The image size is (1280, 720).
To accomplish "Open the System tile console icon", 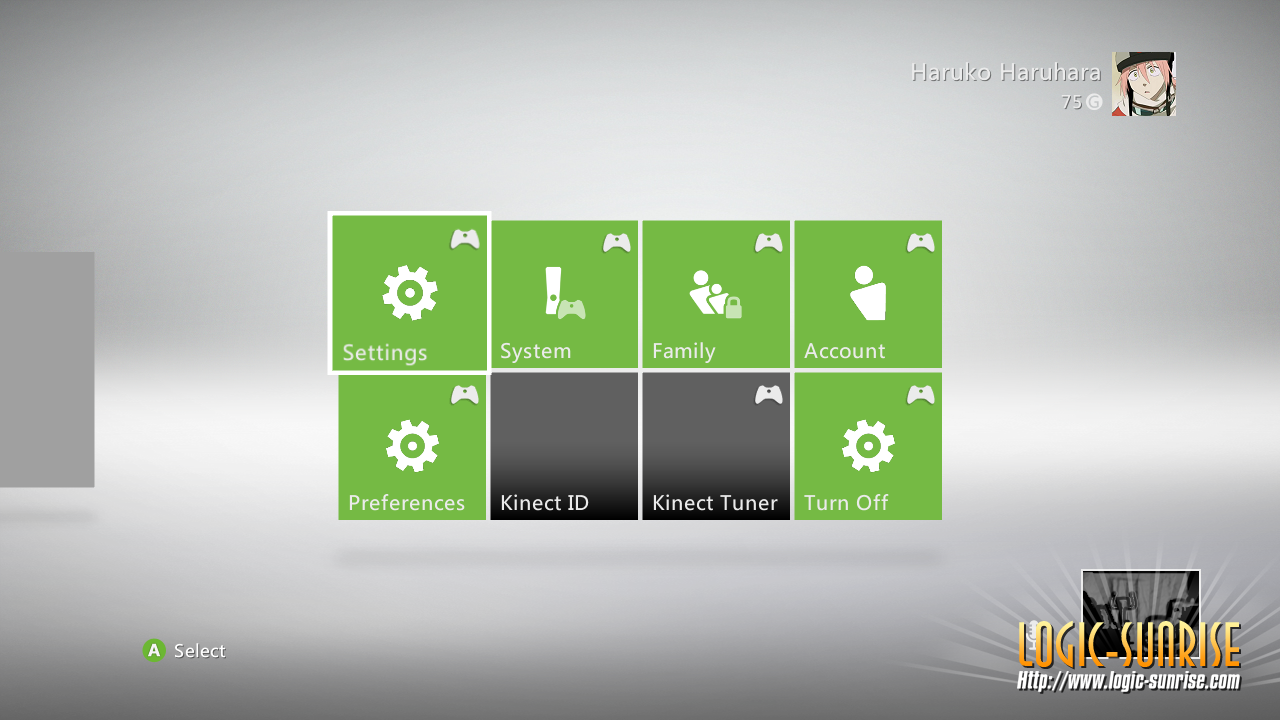I will click(565, 293).
